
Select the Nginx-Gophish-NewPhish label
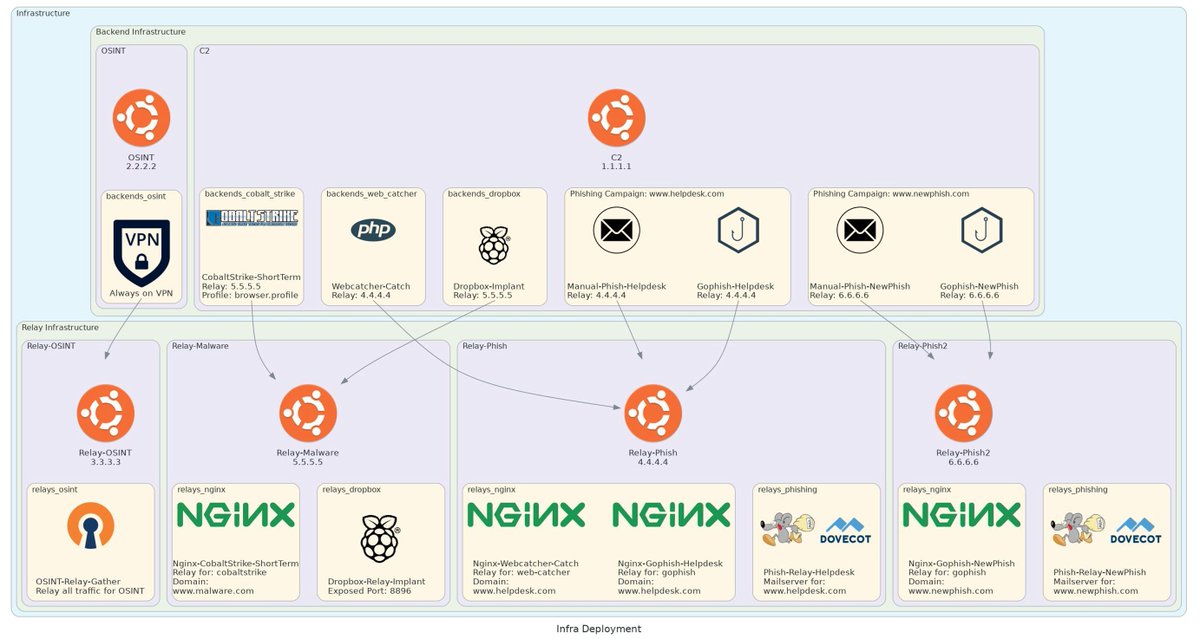tap(961, 563)
